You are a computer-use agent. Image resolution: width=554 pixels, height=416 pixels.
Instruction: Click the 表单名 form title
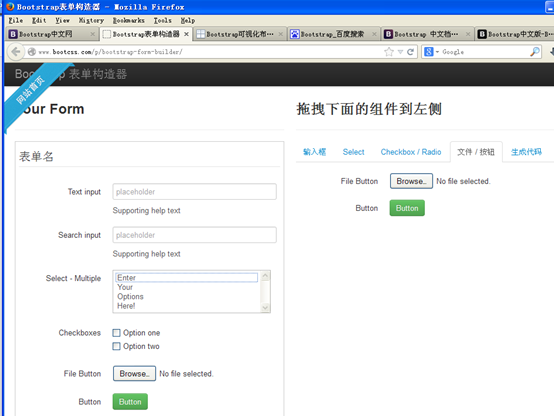[36, 157]
